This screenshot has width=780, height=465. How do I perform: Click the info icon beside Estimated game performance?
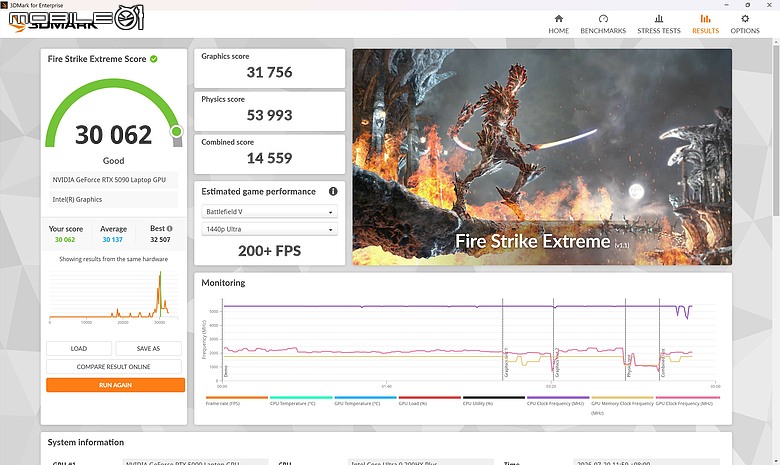point(333,191)
